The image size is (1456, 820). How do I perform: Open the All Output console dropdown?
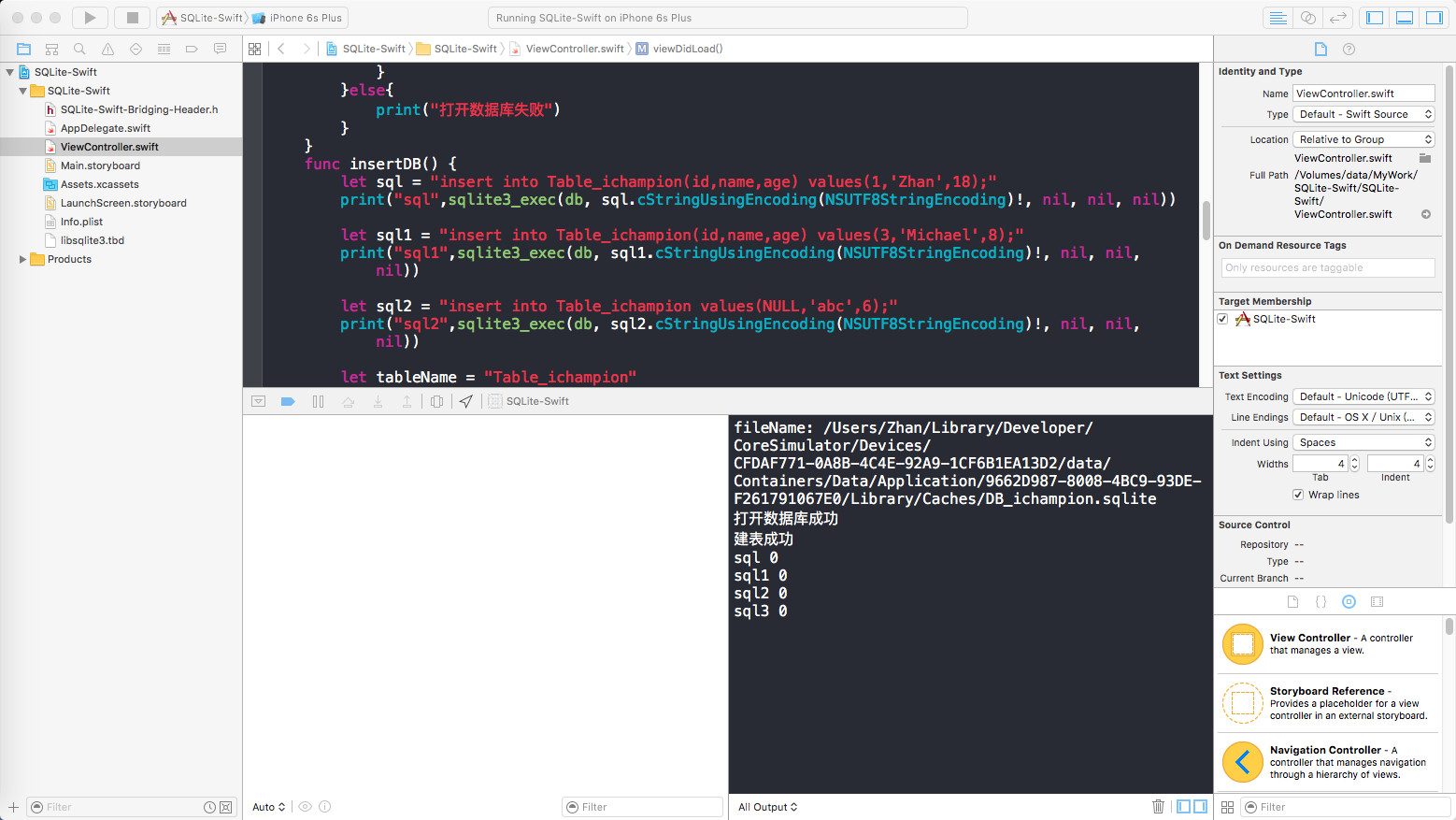coord(767,807)
